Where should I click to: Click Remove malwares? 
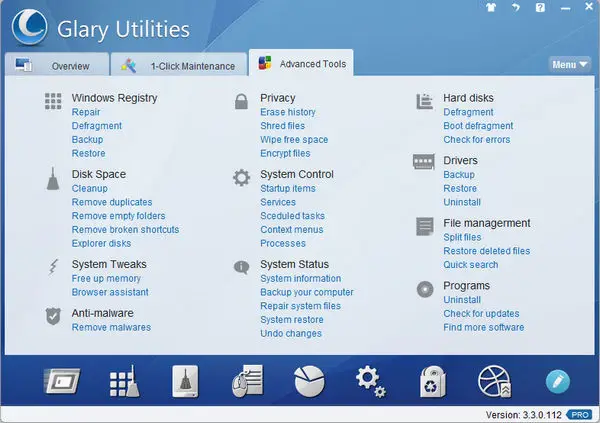(x=111, y=328)
